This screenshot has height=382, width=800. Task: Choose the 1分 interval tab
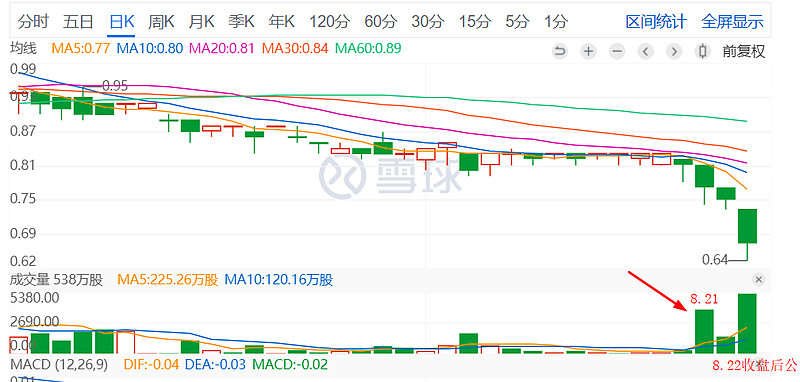(556, 22)
